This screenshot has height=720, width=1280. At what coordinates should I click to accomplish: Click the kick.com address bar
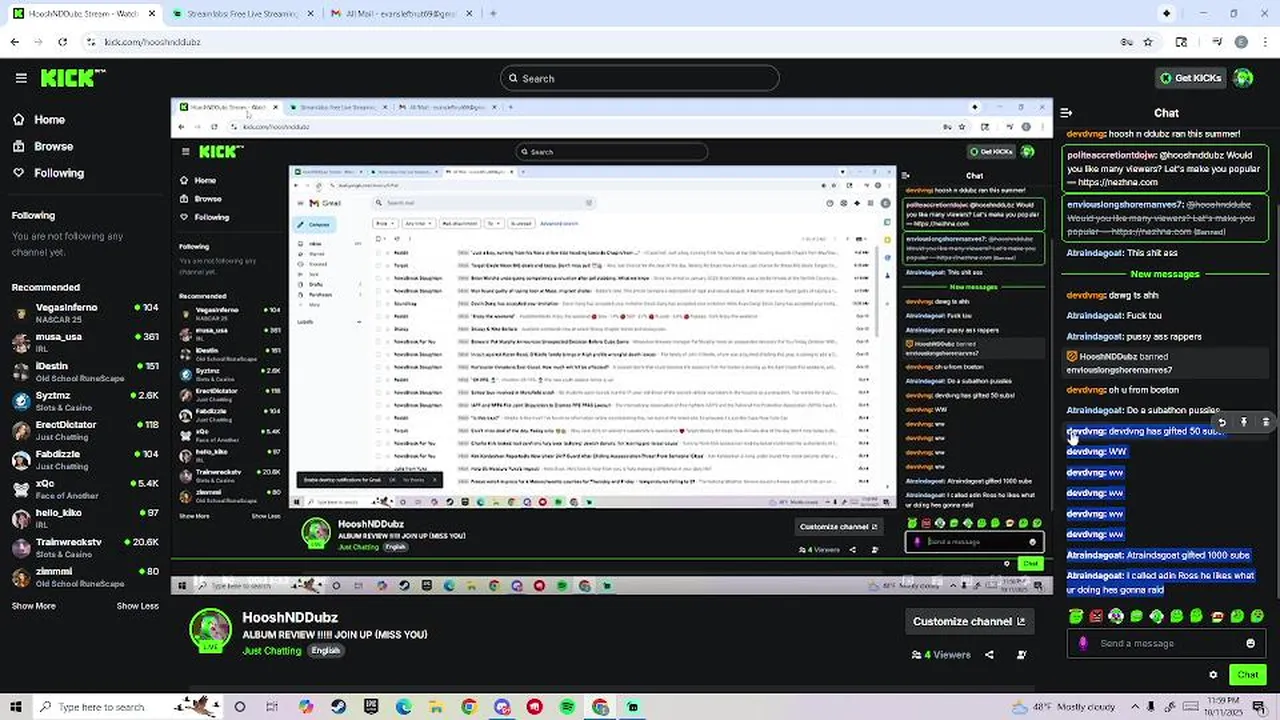(600, 42)
